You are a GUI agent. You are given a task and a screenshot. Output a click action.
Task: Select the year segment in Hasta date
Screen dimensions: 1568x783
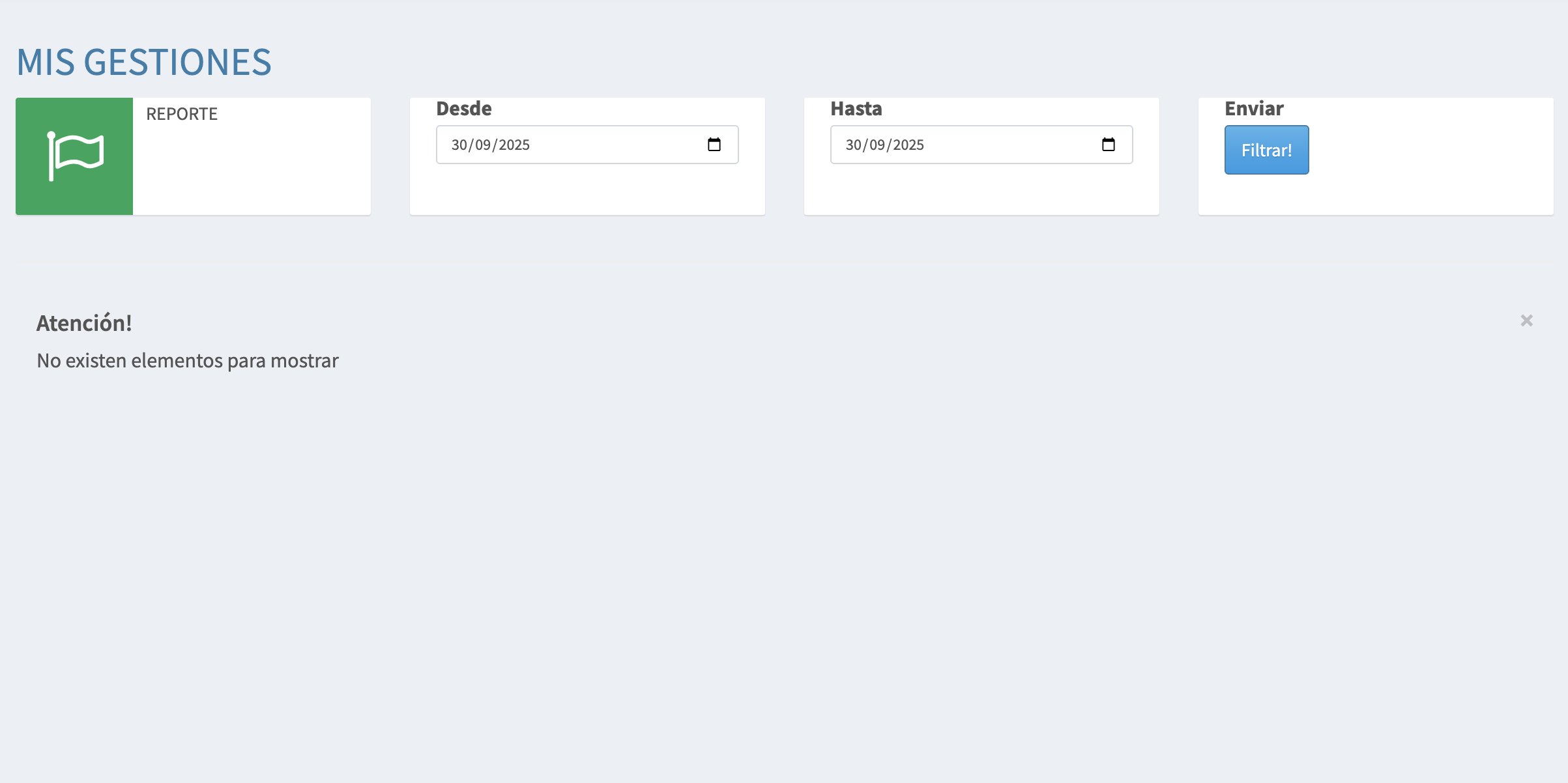pos(908,145)
